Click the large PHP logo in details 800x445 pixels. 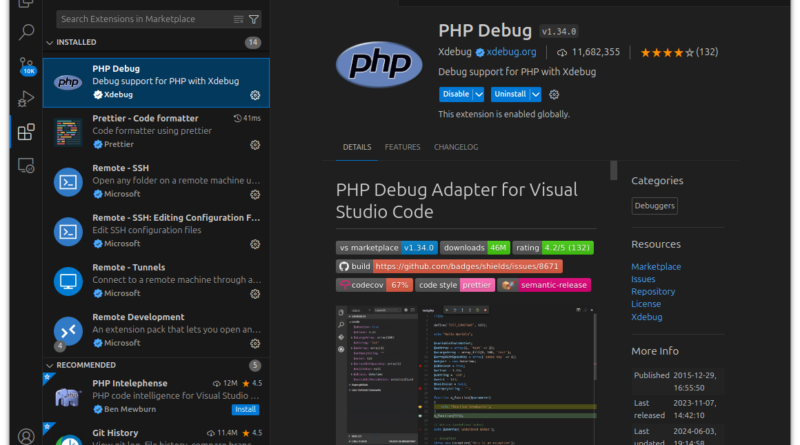(379, 64)
